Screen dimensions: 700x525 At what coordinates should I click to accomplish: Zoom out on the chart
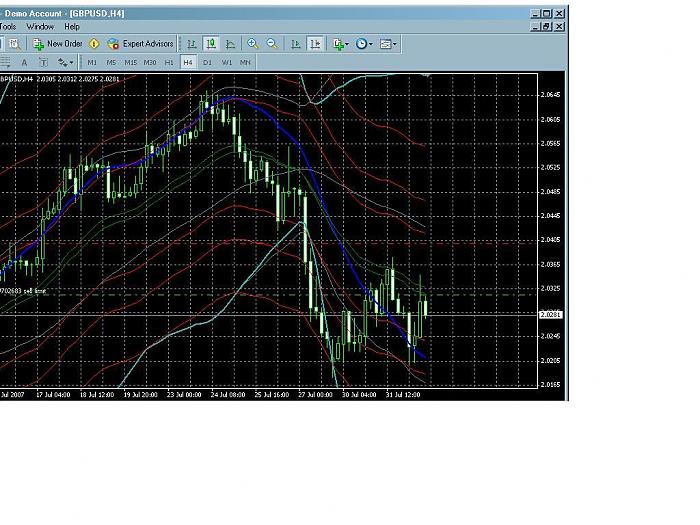click(x=272, y=44)
